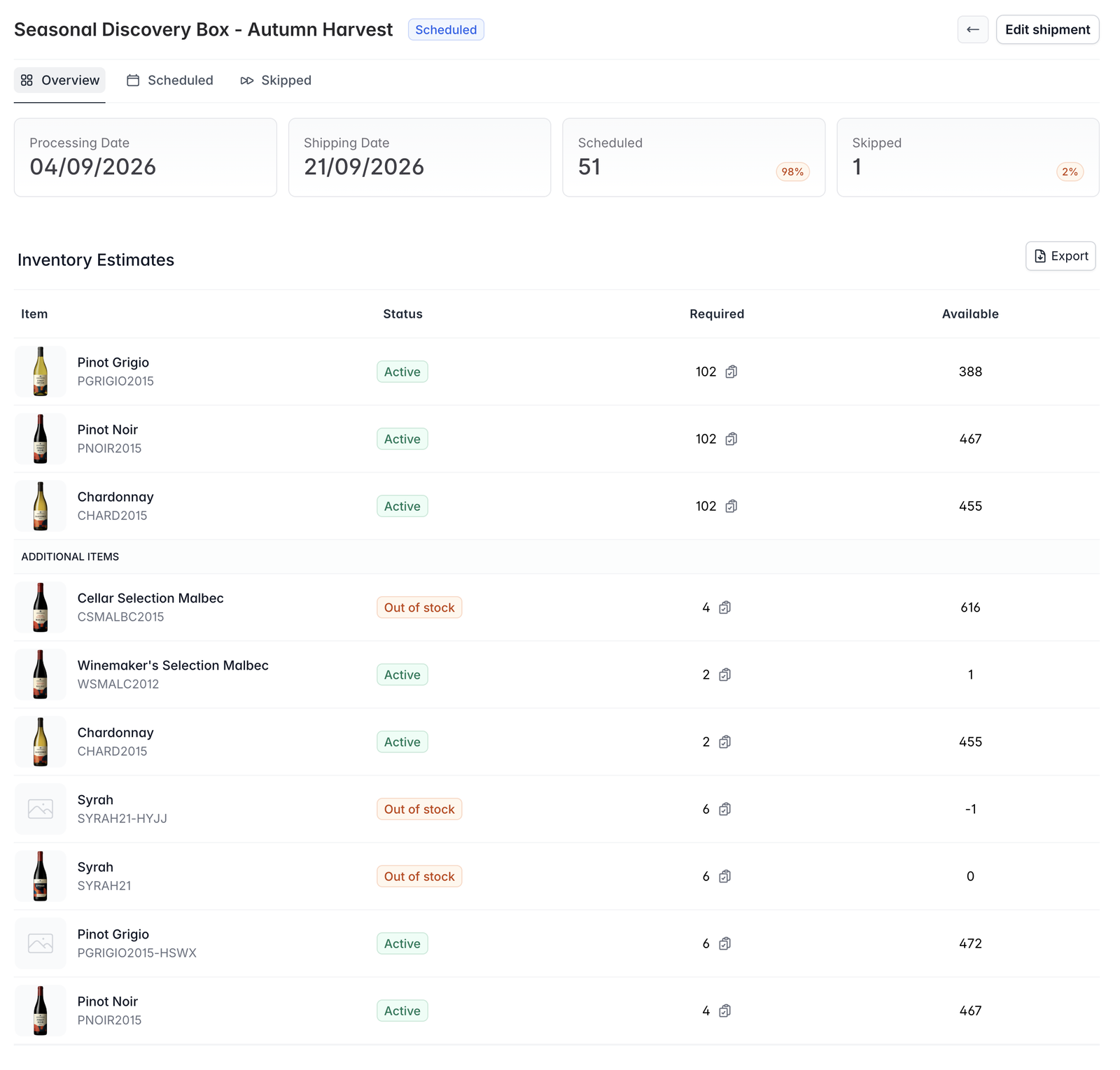Click the Required column header
The width and height of the screenshot is (1120, 1070).
717,314
